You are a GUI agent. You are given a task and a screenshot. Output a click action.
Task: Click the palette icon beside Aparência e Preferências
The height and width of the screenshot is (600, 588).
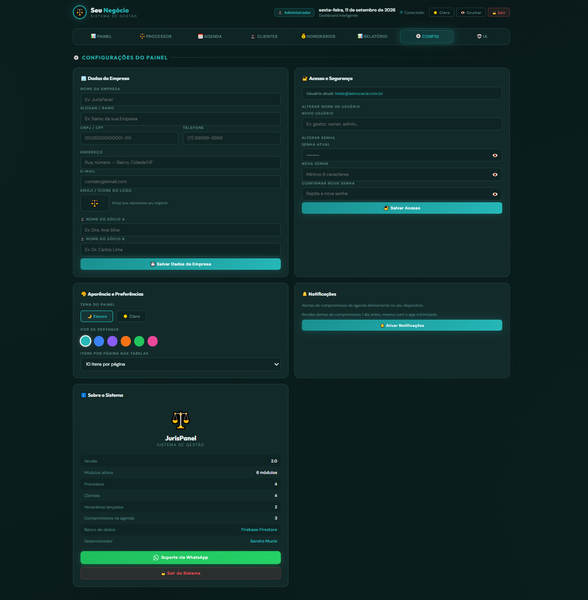83,294
